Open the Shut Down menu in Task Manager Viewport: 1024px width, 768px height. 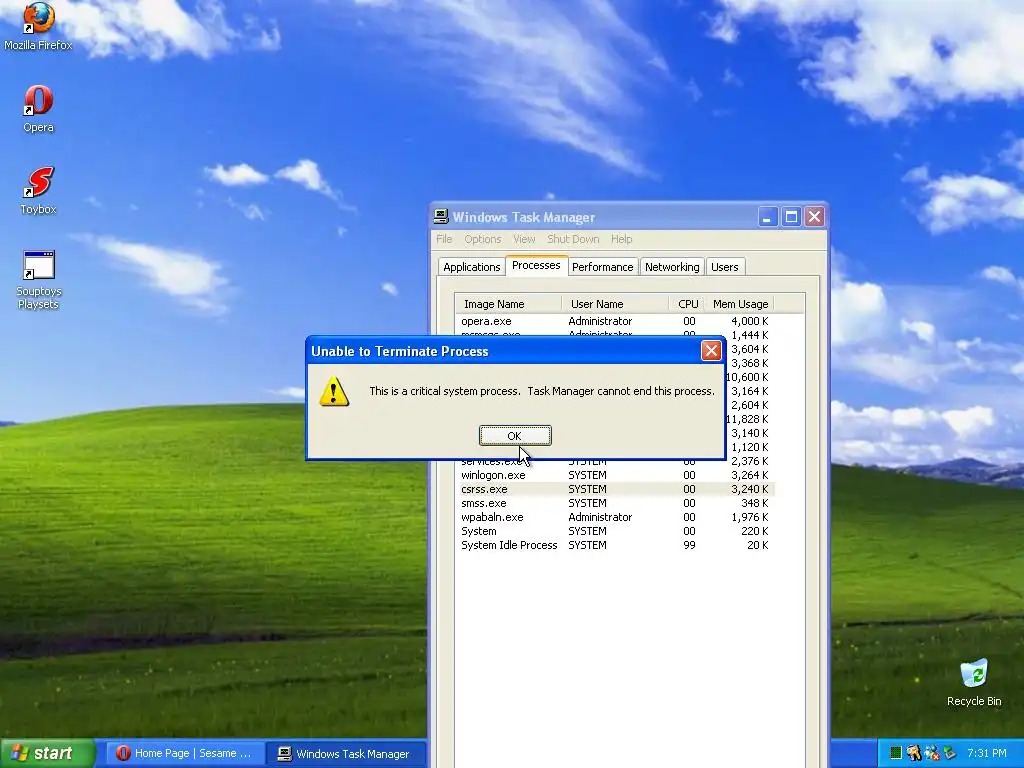coord(573,239)
